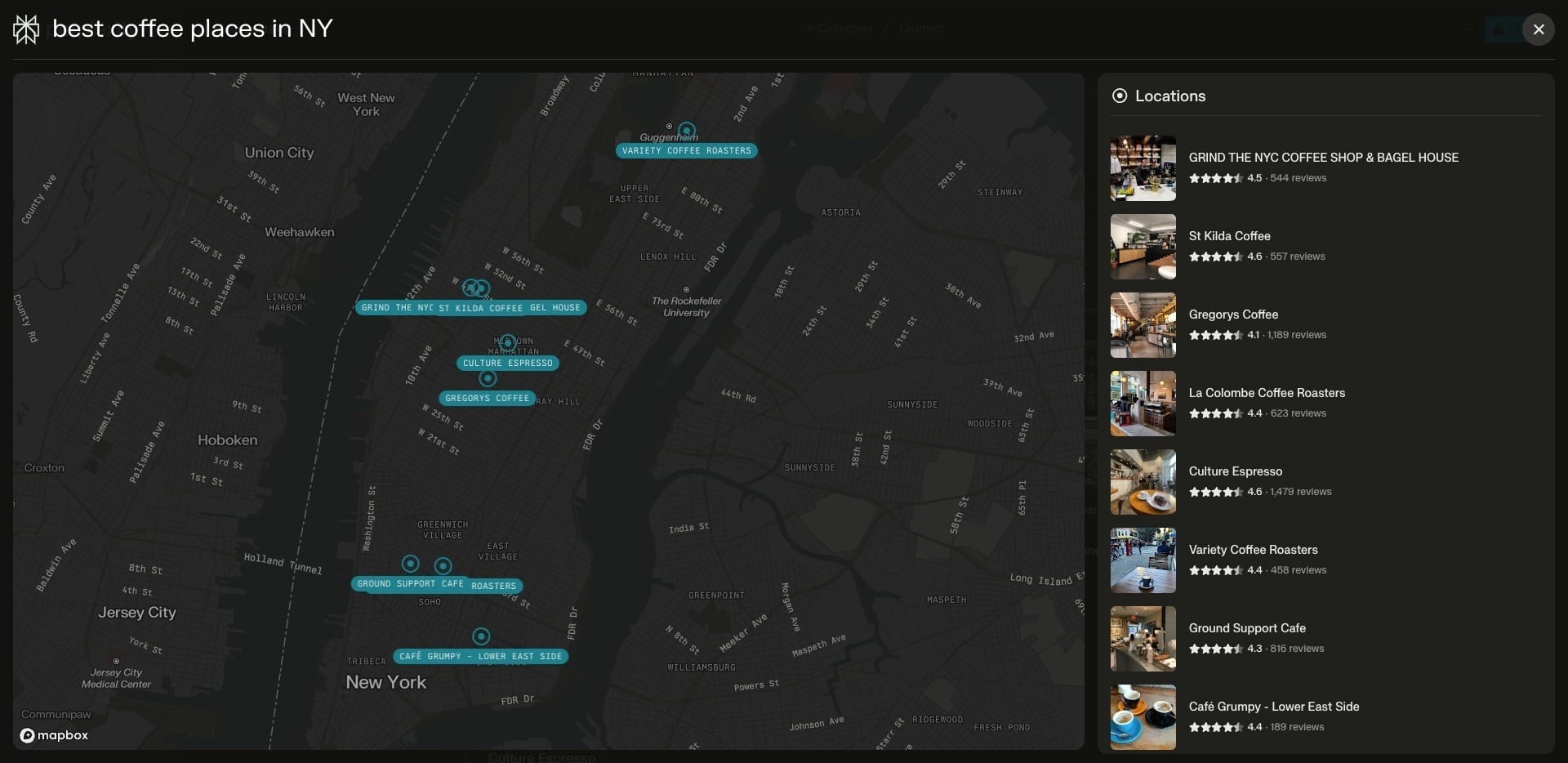Viewport: 1568px width, 763px height.
Task: Open the St Kilda Coffee thumbnail photo
Action: [x=1143, y=247]
